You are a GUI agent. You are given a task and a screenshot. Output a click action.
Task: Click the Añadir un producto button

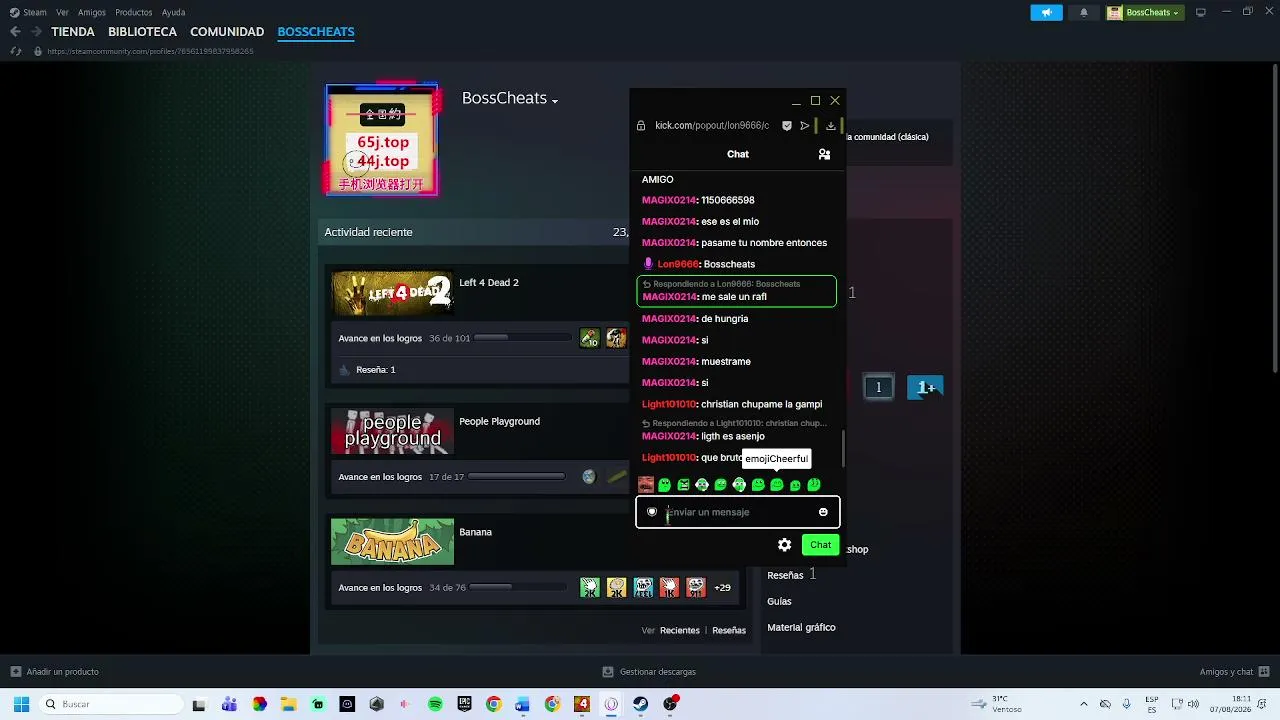click(x=55, y=672)
